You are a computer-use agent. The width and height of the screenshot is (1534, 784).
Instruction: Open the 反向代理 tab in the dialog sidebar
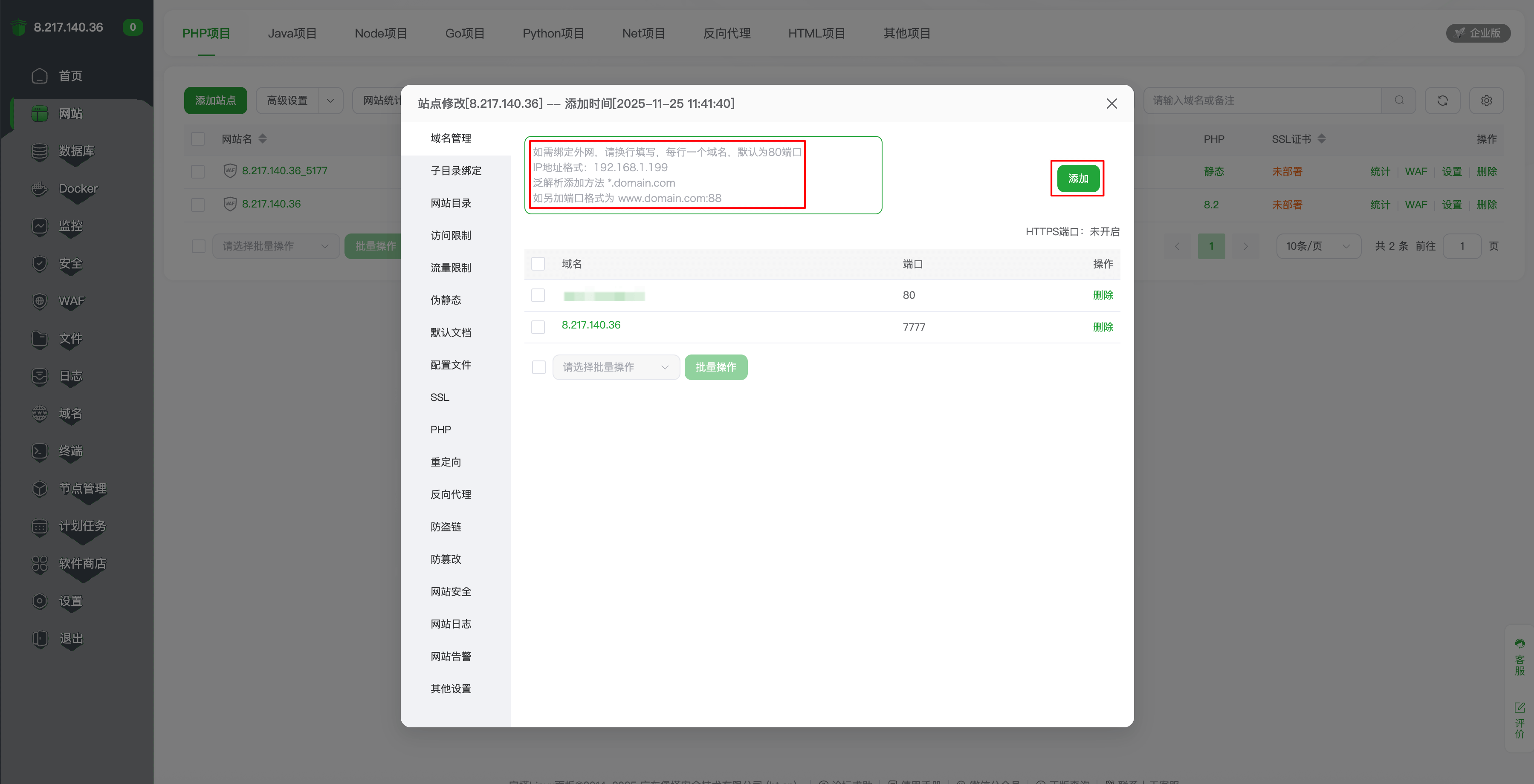coord(450,495)
